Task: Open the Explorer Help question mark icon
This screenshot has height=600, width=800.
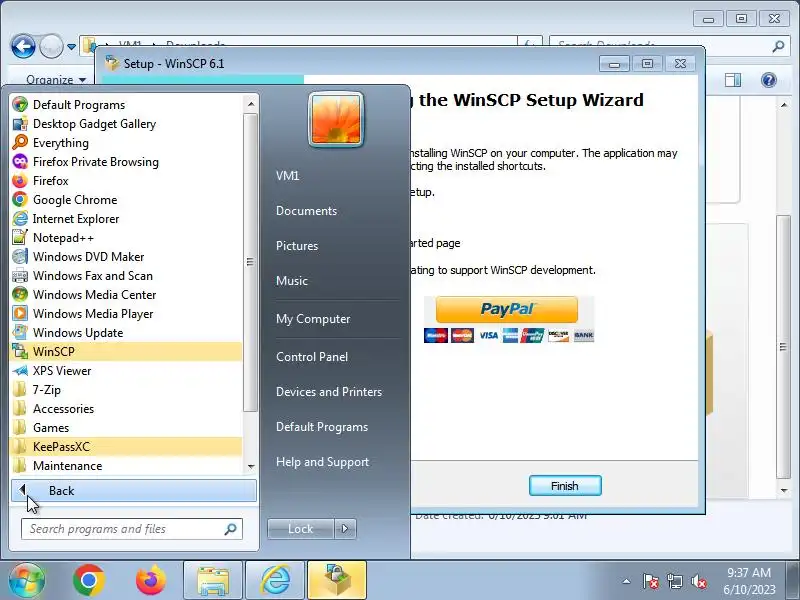Action: coord(769,80)
